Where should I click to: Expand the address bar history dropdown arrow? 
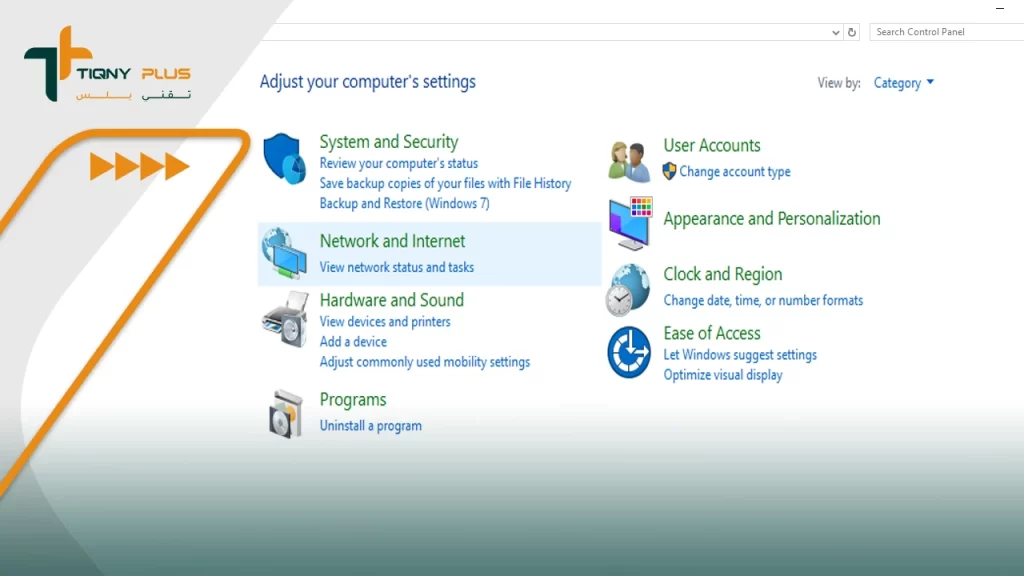click(x=836, y=32)
